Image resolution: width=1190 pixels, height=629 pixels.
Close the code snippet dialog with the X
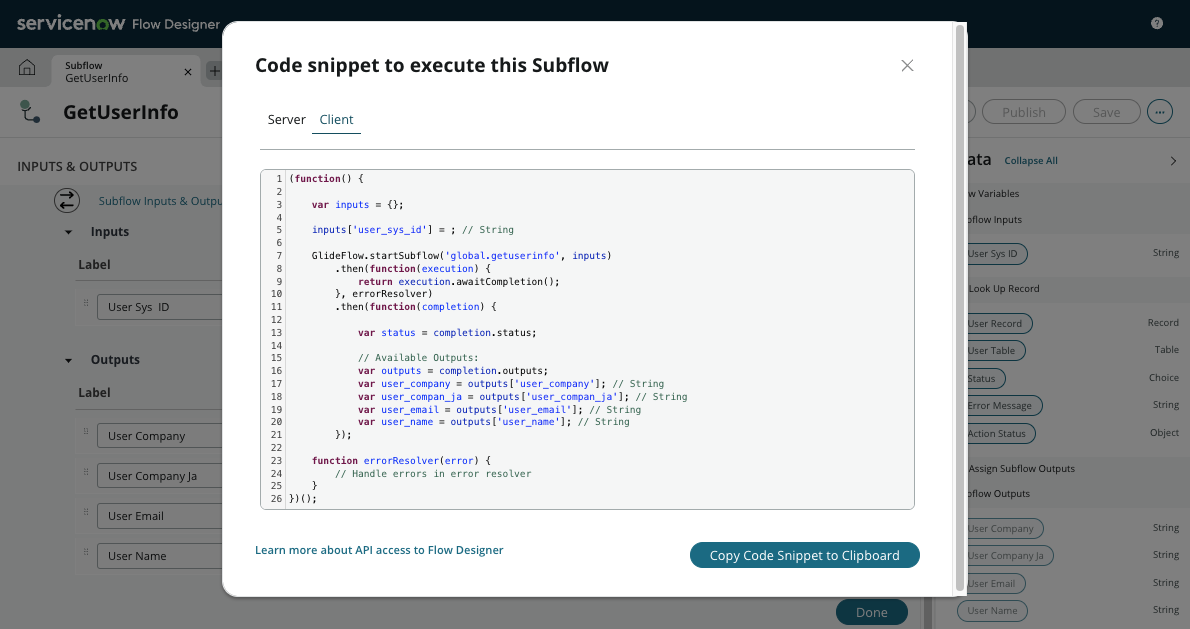pos(907,65)
